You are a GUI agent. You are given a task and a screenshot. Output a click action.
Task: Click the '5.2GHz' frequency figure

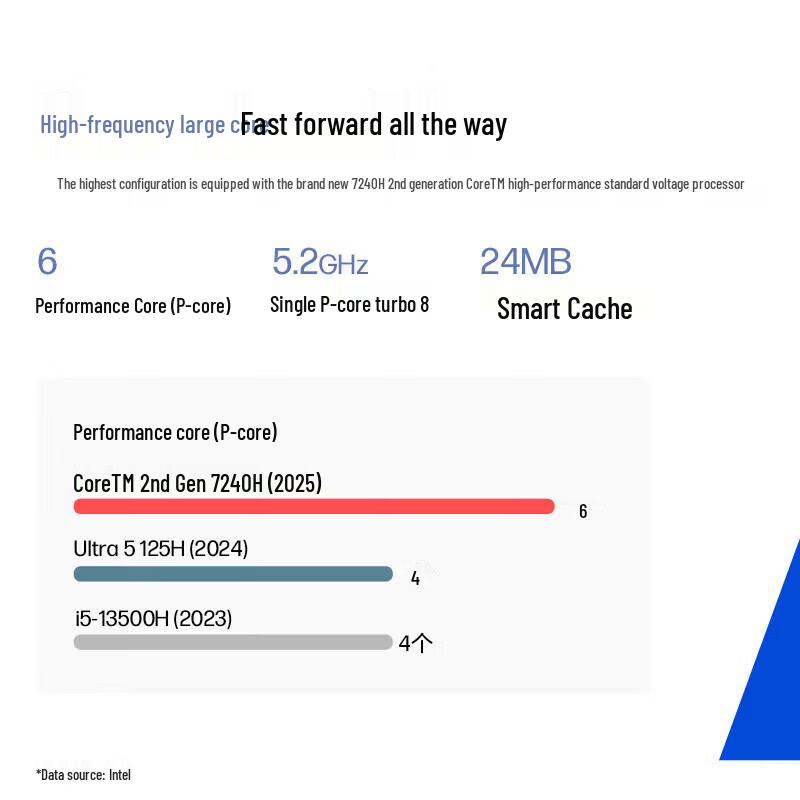pyautogui.click(x=320, y=261)
